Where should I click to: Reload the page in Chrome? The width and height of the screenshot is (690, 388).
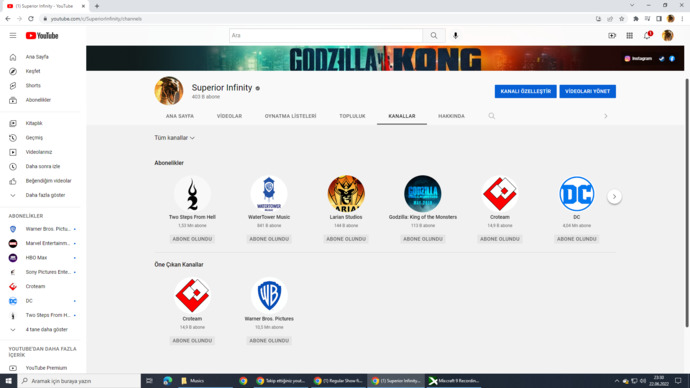31,19
